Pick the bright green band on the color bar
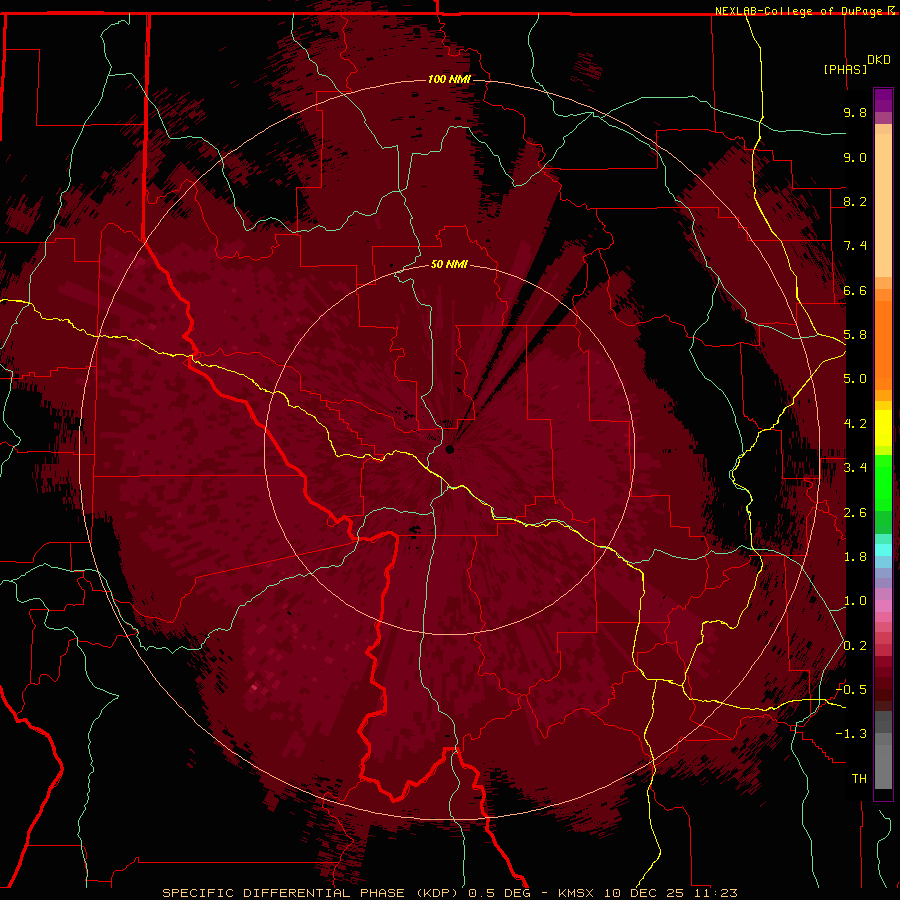Image resolution: width=900 pixels, height=900 pixels. click(x=883, y=482)
